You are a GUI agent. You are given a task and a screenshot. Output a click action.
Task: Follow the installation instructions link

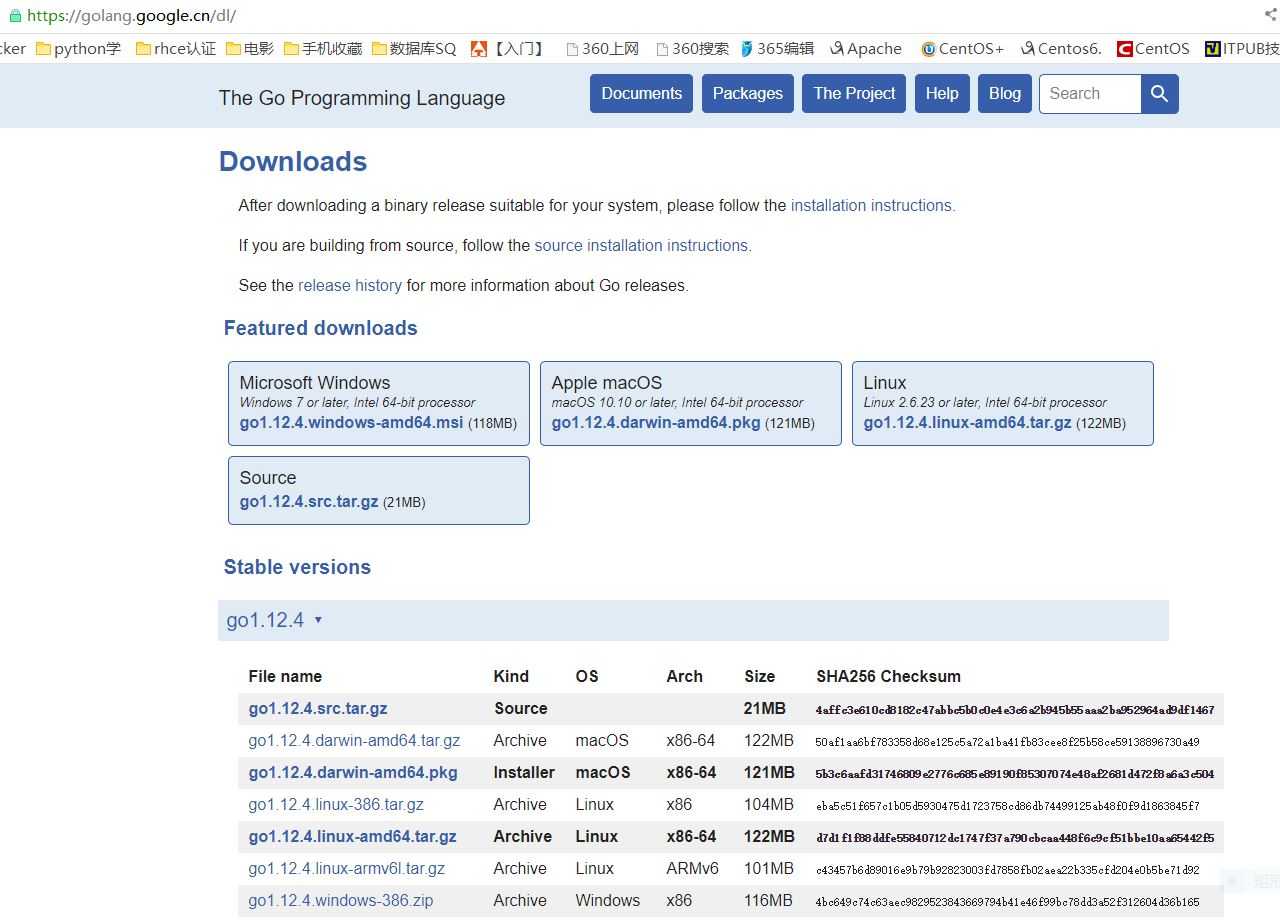click(873, 205)
